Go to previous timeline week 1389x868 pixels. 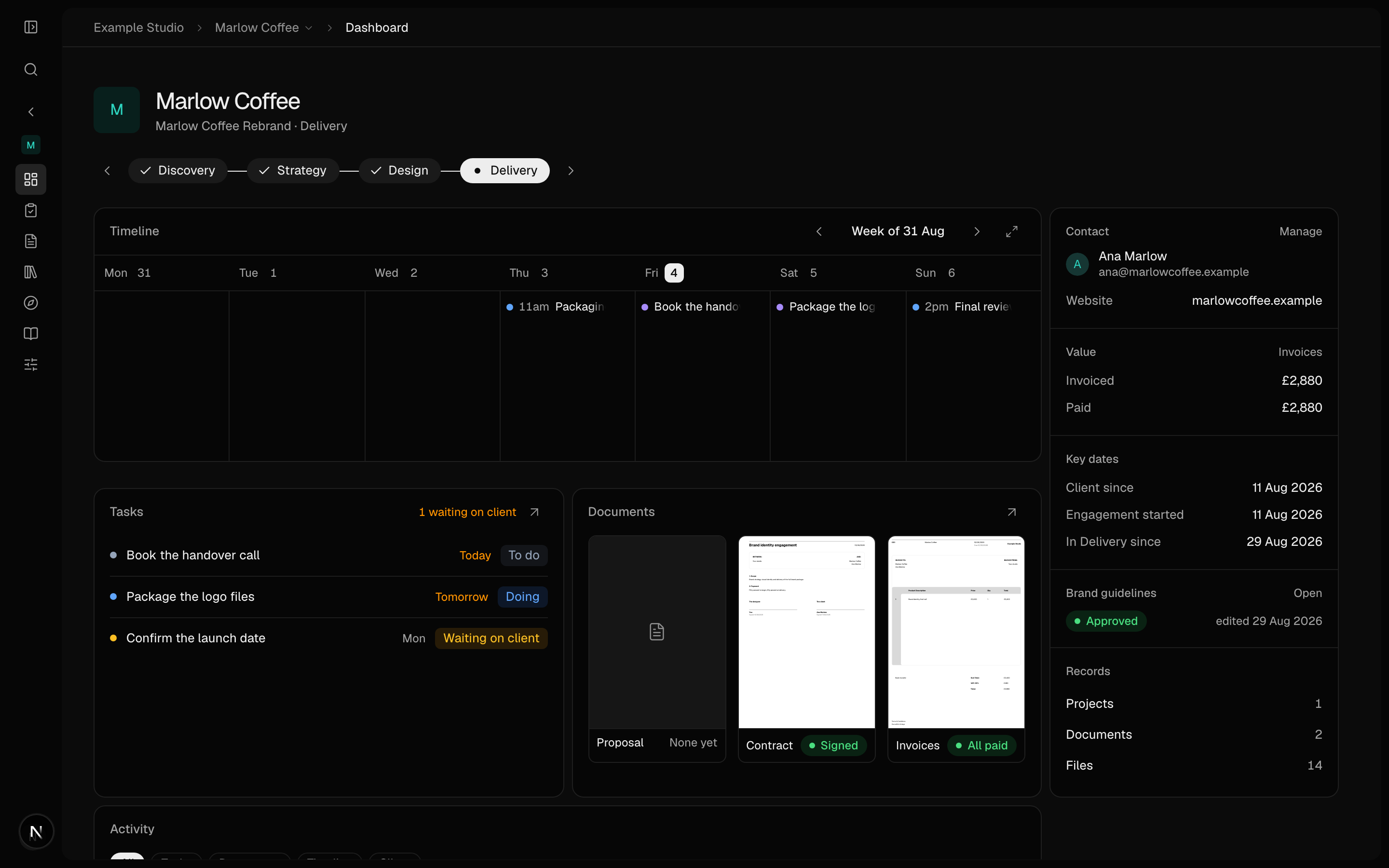click(819, 231)
